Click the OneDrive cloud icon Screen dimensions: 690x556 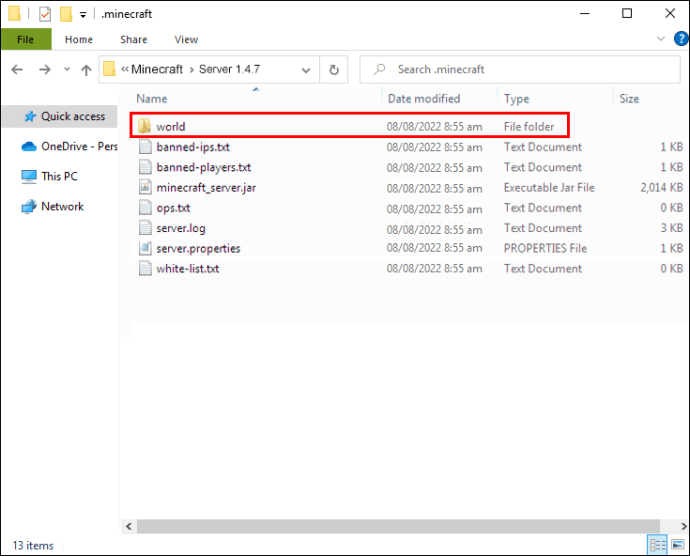click(29, 146)
